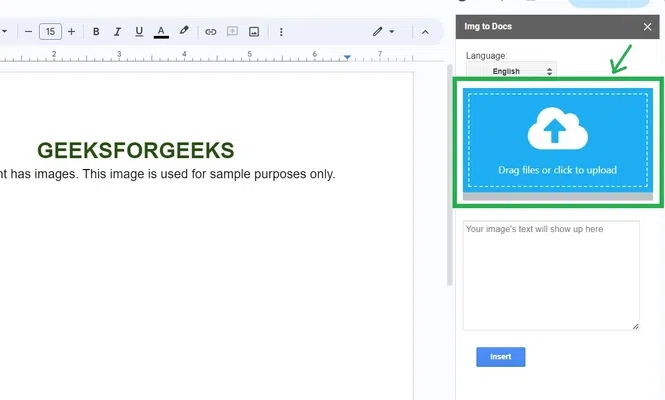Viewport: 665px width, 400px height.
Task: Open the text color picker
Action: 161,32
